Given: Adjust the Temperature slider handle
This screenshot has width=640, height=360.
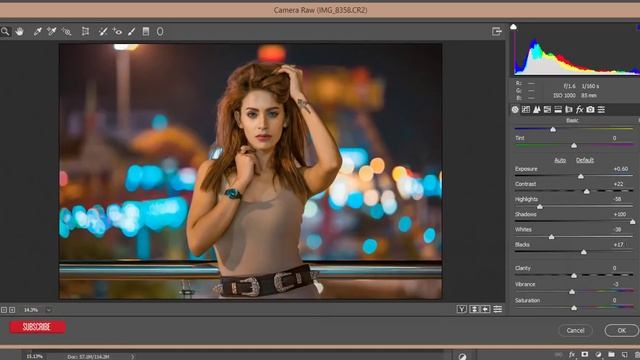Looking at the screenshot, I should click(x=553, y=129).
